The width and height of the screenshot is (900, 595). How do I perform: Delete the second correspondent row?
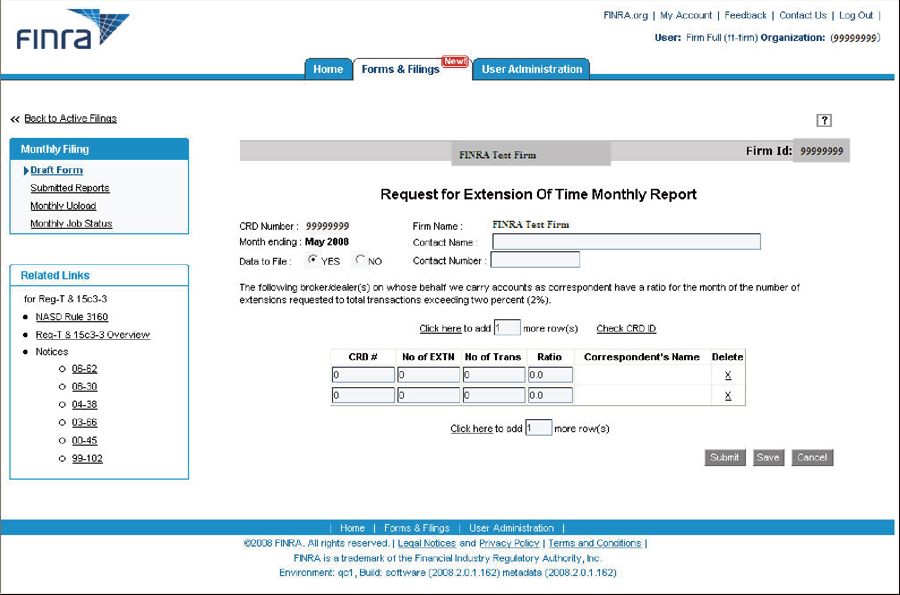point(727,395)
